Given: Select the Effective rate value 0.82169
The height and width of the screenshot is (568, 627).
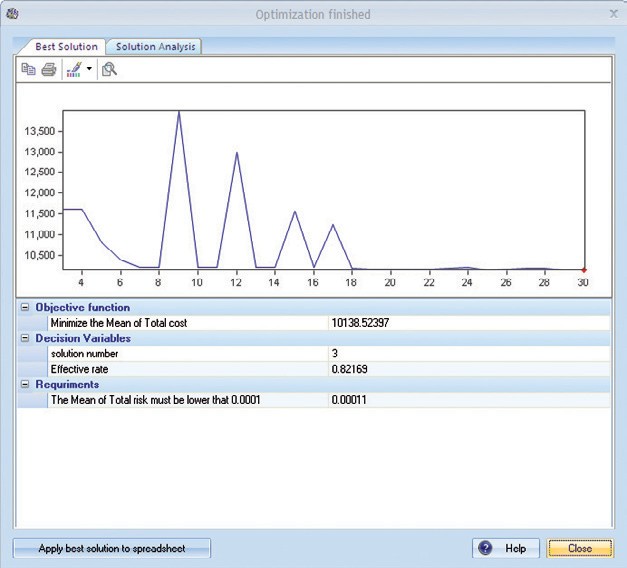Looking at the screenshot, I should pyautogui.click(x=349, y=369).
